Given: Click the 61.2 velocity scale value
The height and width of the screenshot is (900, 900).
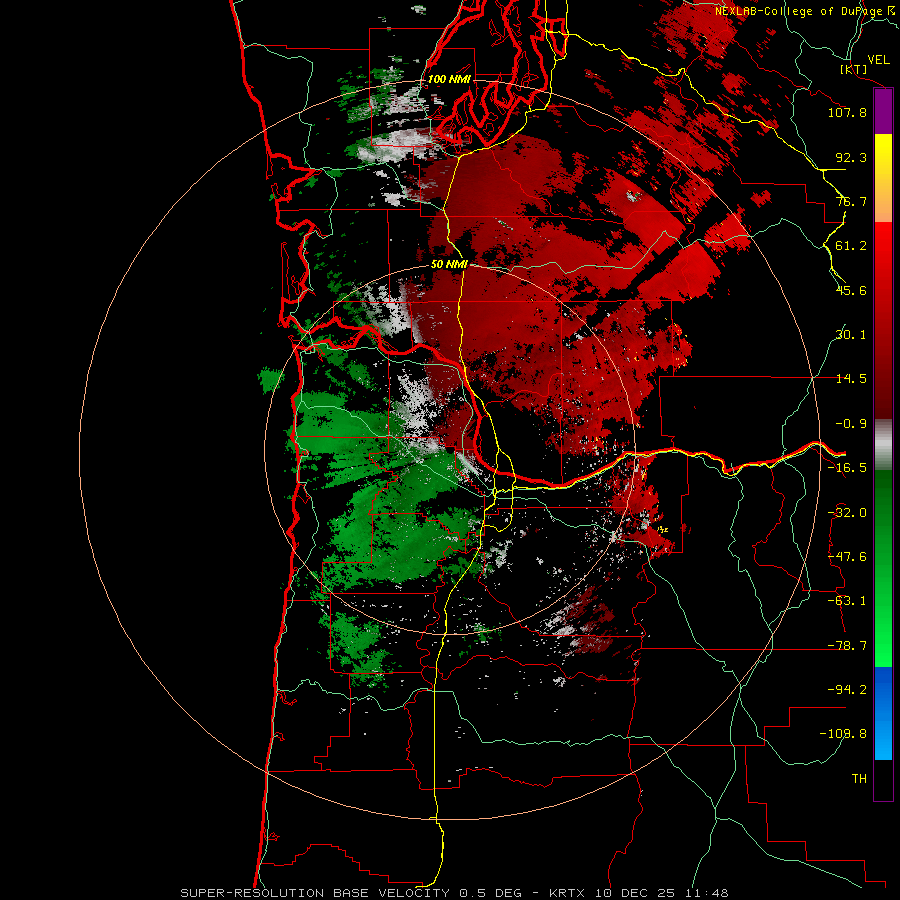Looking at the screenshot, I should point(851,246).
